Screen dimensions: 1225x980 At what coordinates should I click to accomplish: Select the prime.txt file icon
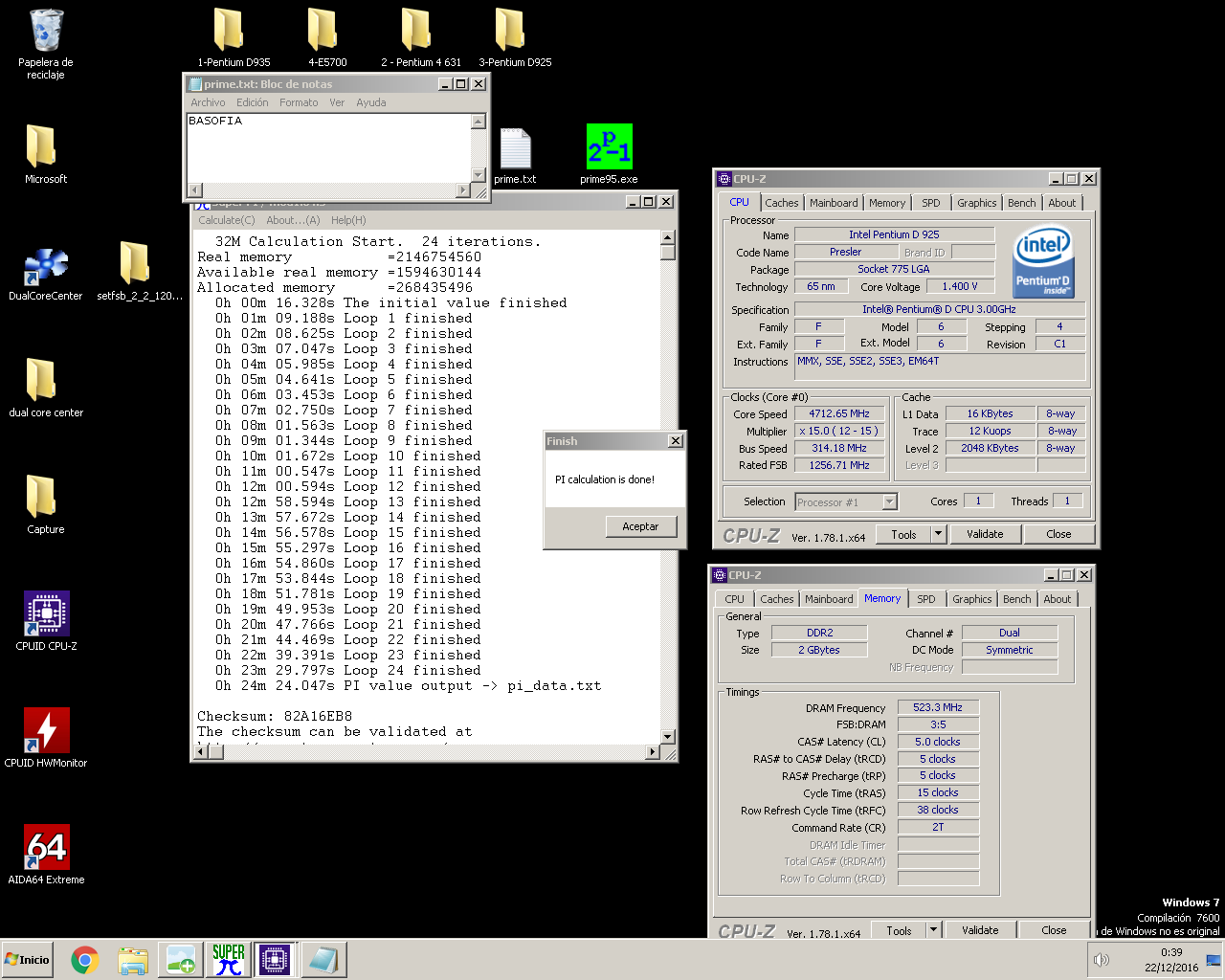point(515,155)
